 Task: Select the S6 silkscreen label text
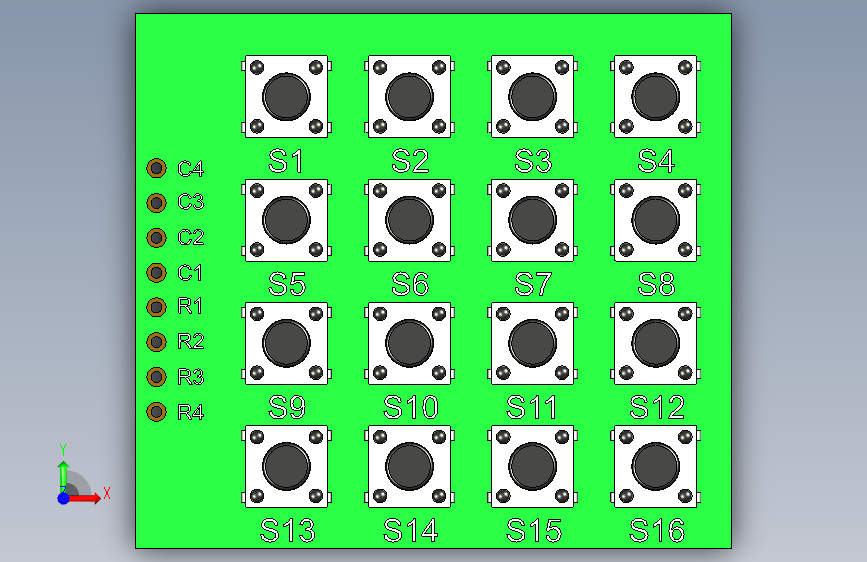pyautogui.click(x=410, y=284)
